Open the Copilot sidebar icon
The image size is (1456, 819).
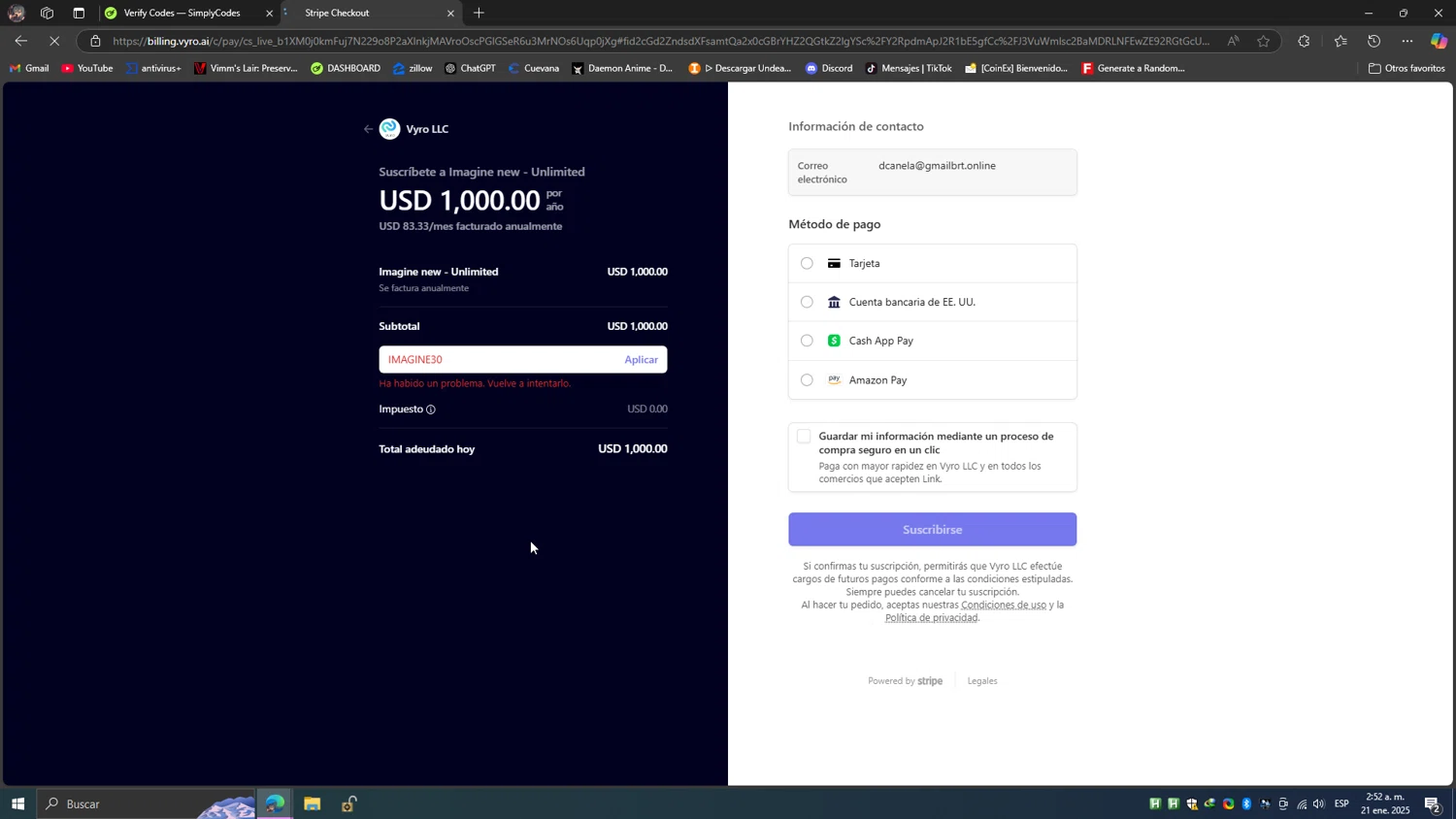(1439, 41)
